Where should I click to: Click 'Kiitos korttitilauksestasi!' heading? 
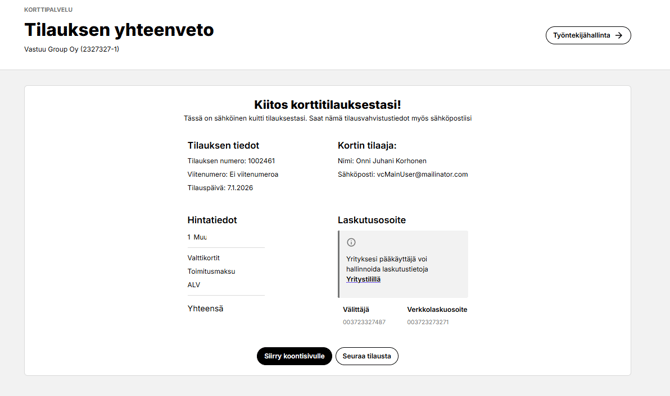328,105
